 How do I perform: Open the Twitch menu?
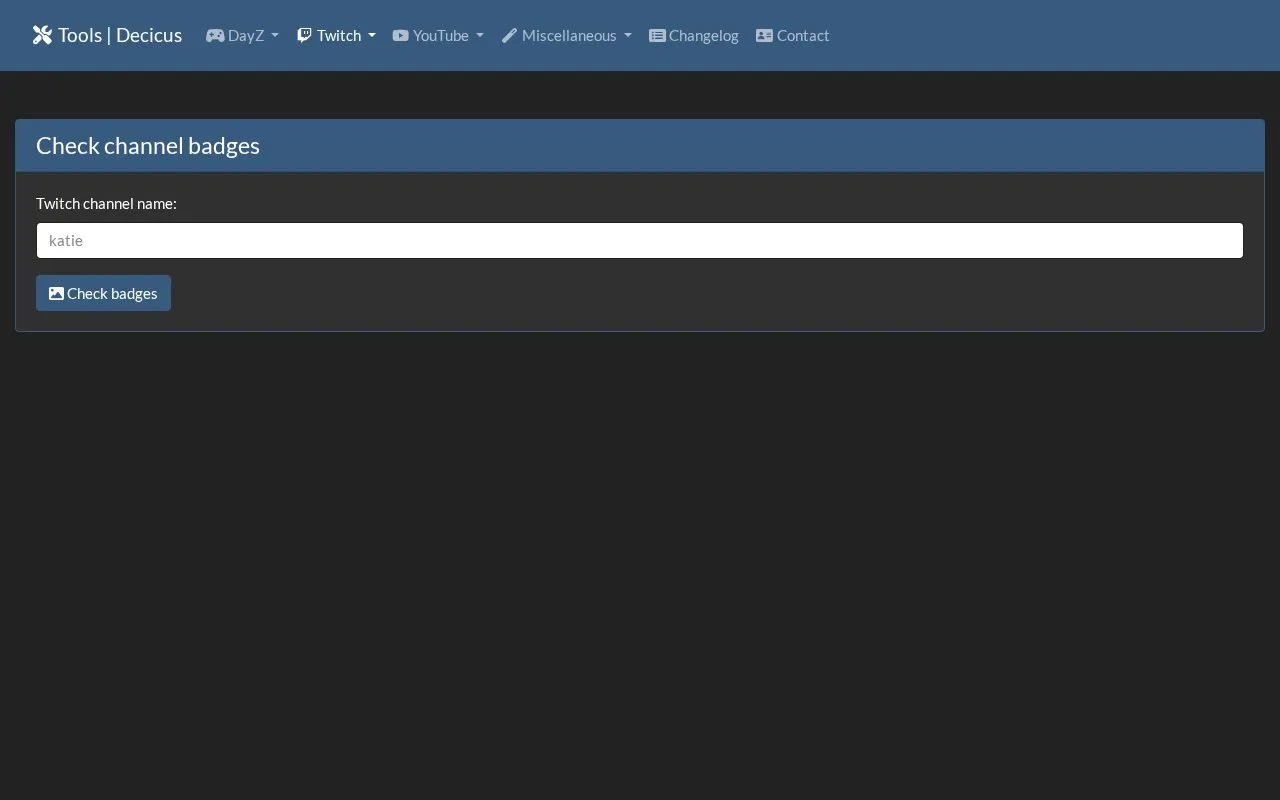336,35
